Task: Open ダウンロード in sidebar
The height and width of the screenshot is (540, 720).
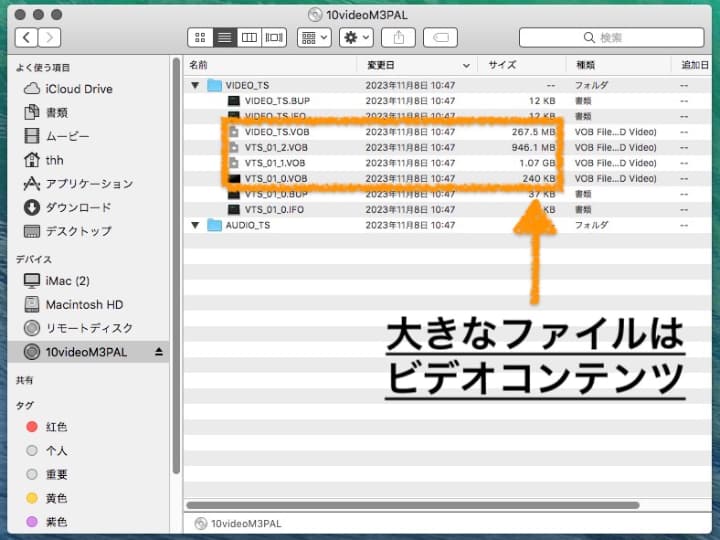Action: pyautogui.click(x=78, y=208)
